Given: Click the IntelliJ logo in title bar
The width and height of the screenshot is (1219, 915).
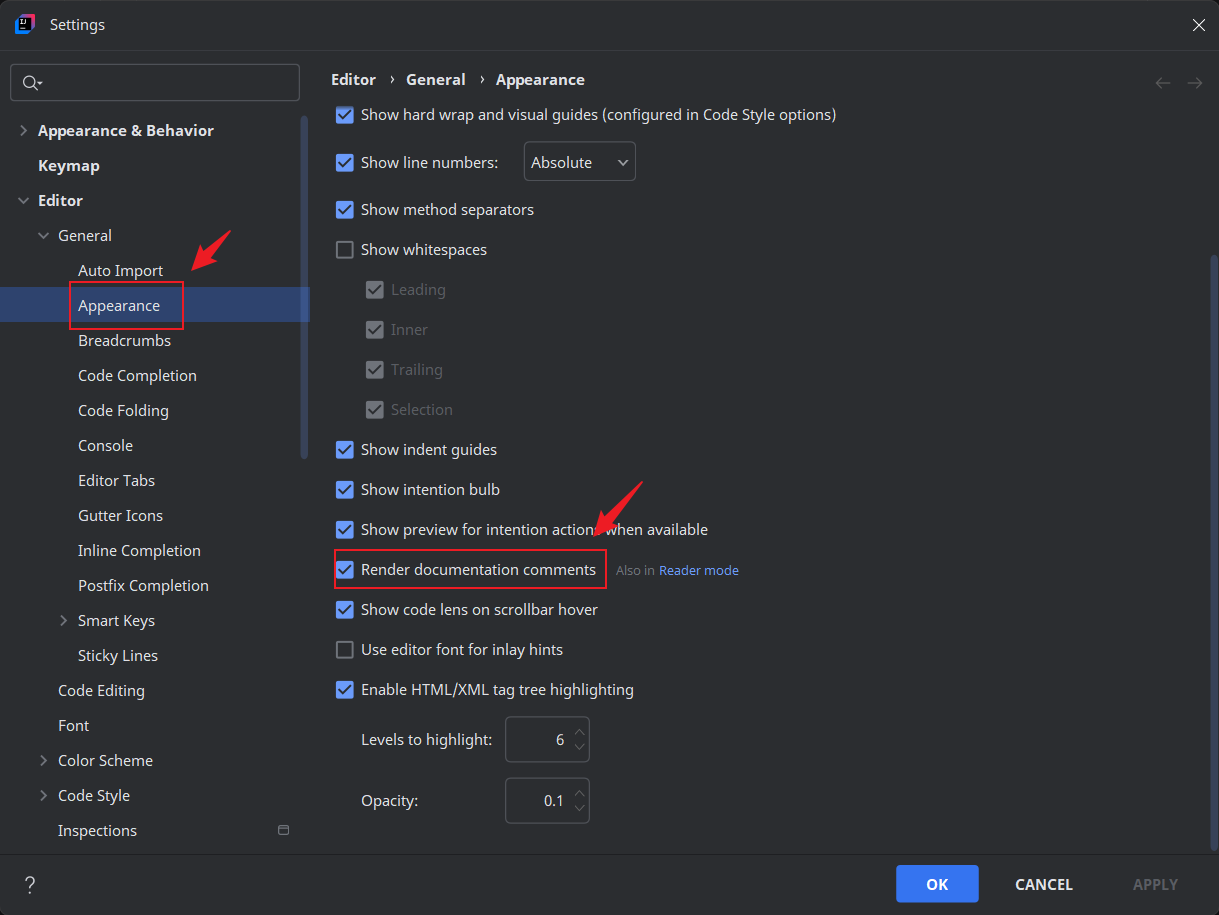Looking at the screenshot, I should pyautogui.click(x=25, y=24).
